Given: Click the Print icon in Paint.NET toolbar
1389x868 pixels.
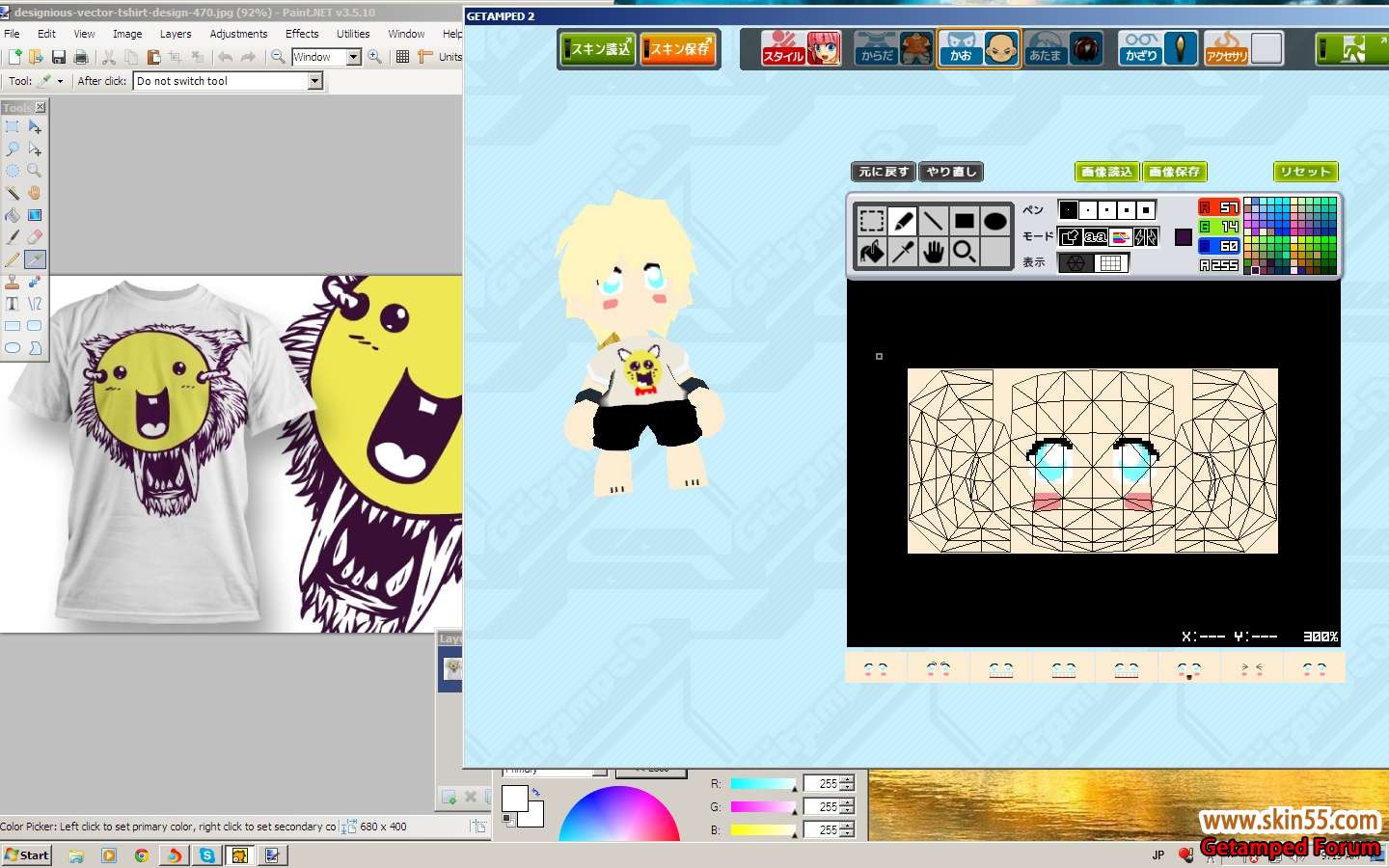Looking at the screenshot, I should coord(81,57).
